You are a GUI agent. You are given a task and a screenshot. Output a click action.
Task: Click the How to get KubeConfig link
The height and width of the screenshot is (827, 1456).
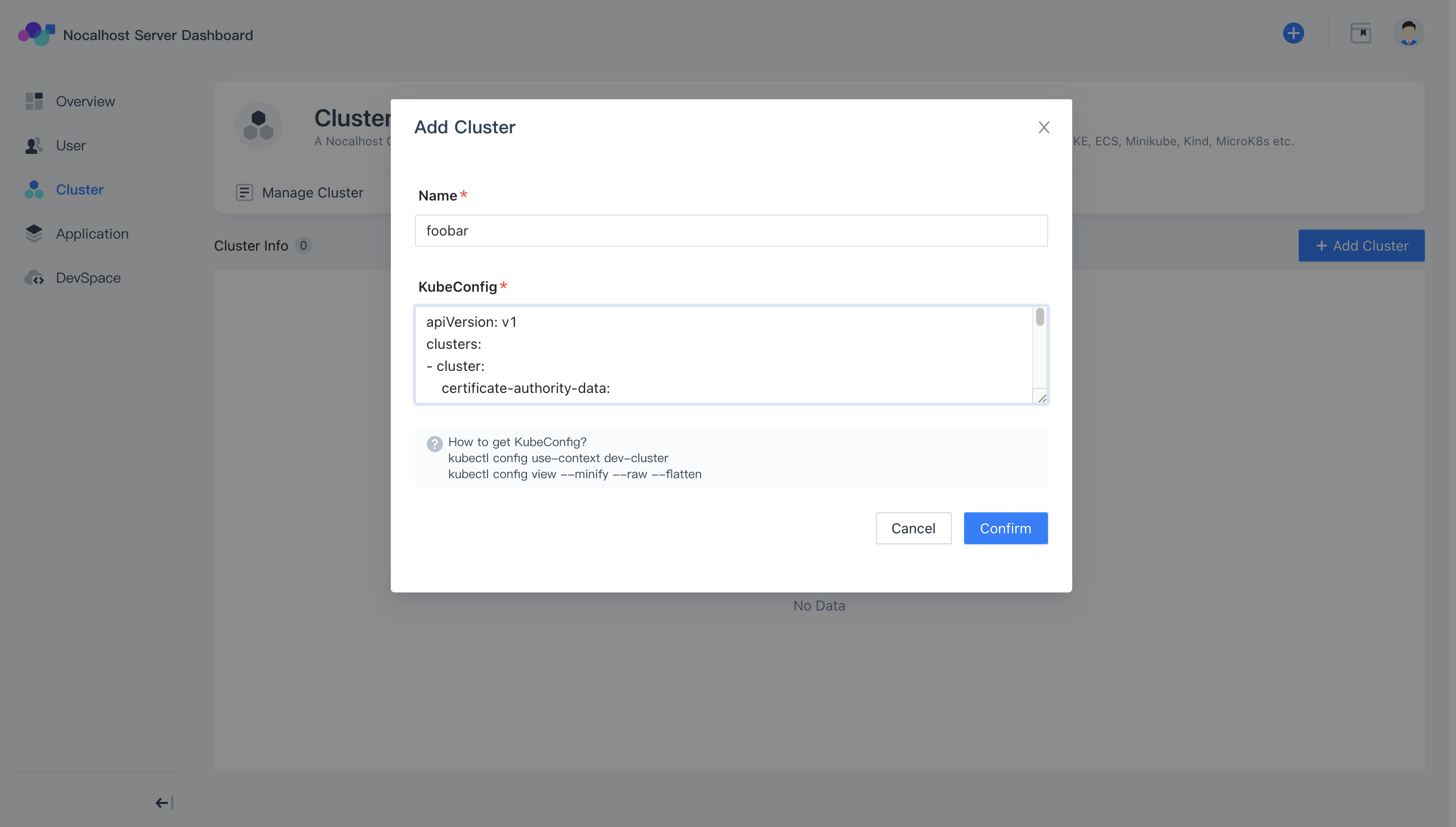517,442
